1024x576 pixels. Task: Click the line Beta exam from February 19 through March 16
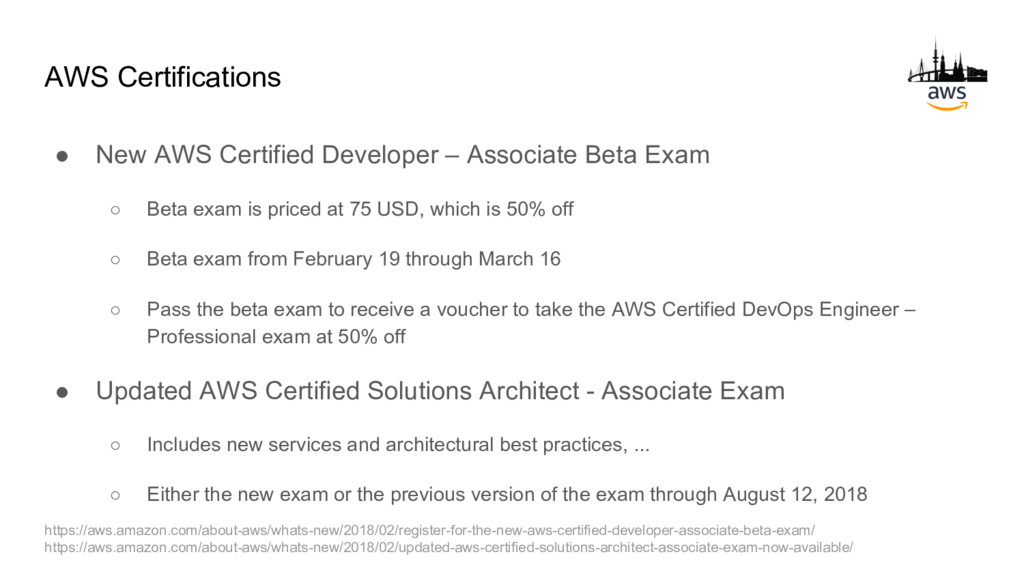[x=353, y=259]
